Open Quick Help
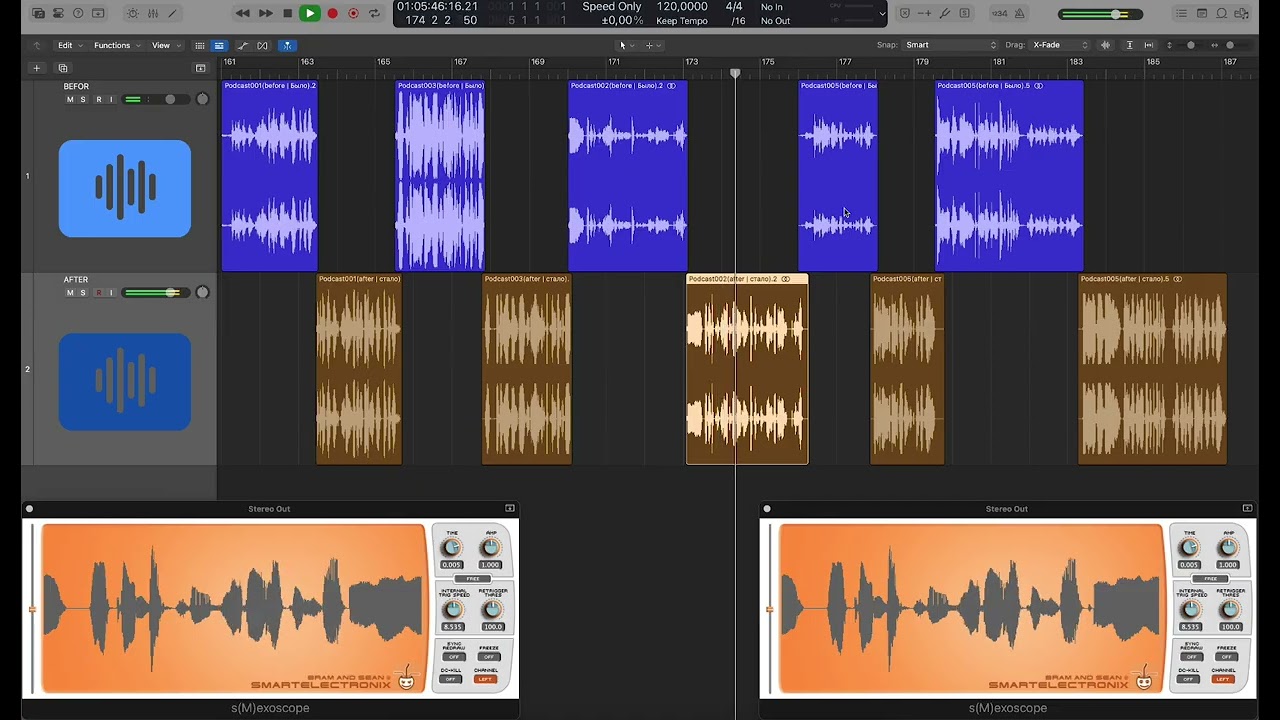The image size is (1280, 720). click(78, 14)
